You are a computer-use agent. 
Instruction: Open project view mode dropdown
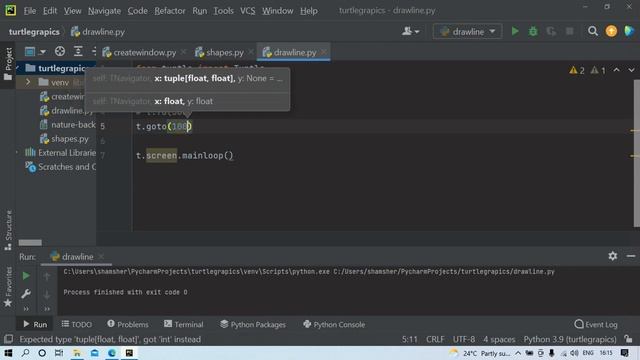[35, 51]
